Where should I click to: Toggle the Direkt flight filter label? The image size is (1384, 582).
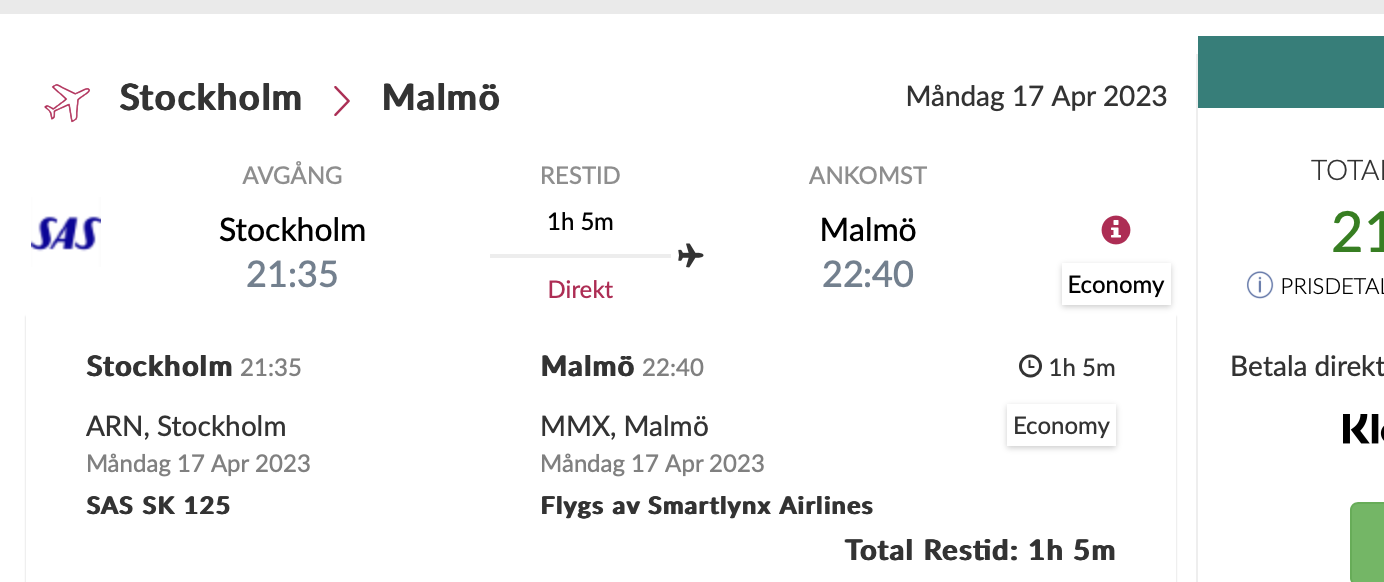(x=580, y=289)
